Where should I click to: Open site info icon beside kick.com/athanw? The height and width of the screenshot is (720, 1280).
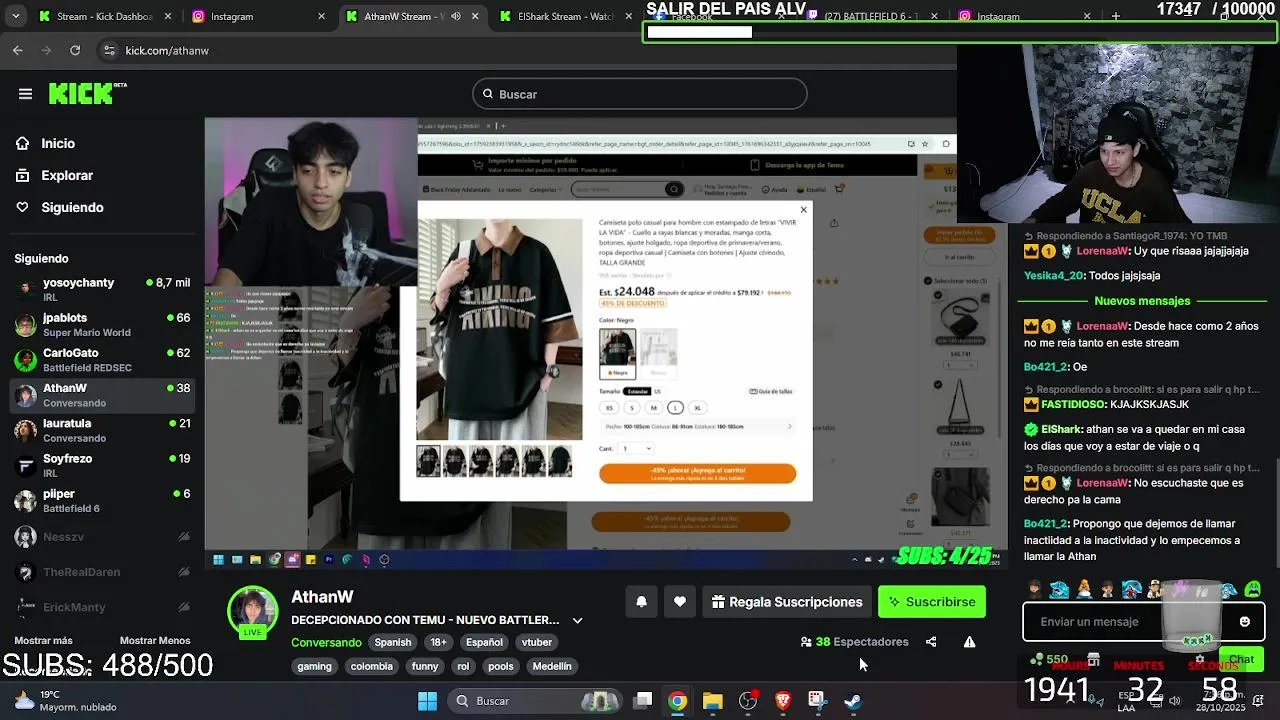click(x=108, y=50)
